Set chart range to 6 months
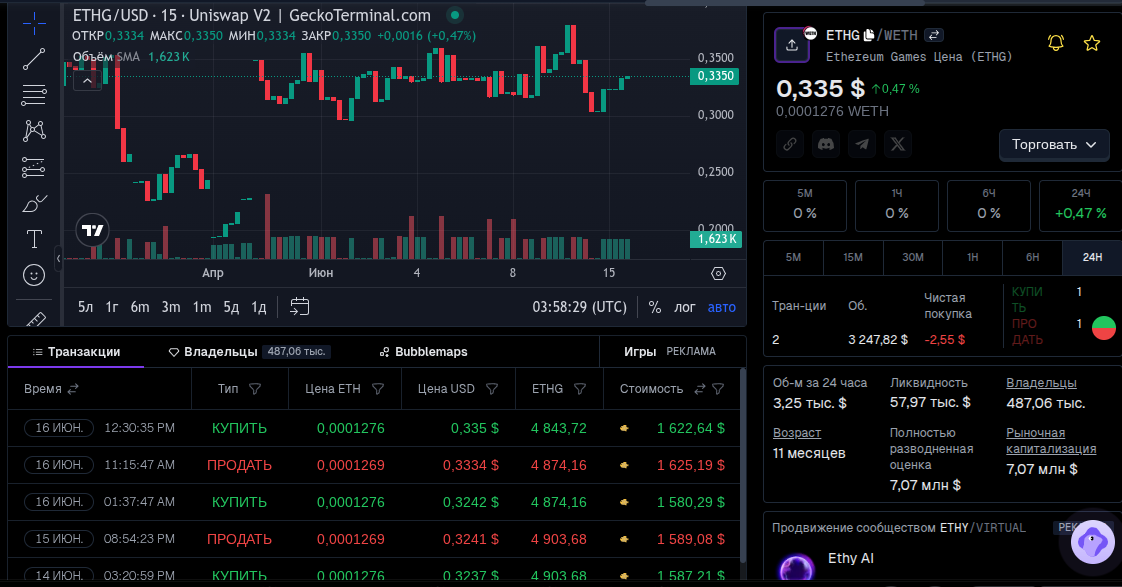Viewport: 1122px width, 587px height. click(140, 307)
